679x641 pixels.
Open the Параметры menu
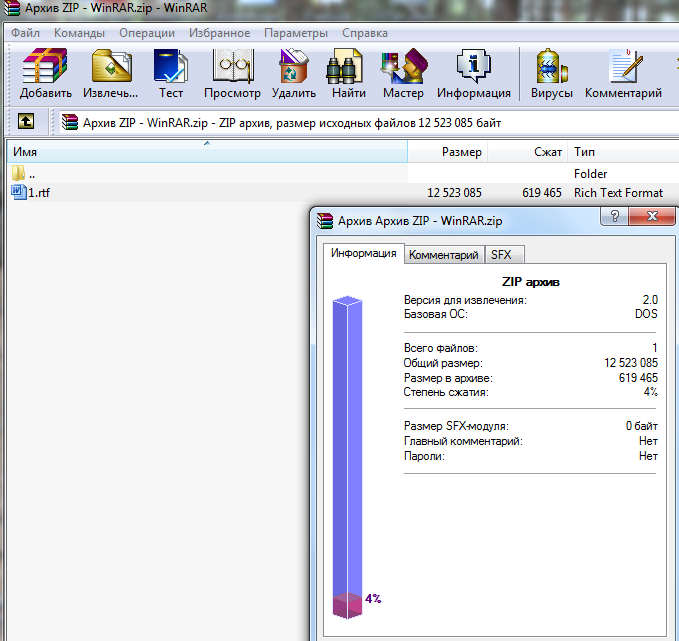click(296, 33)
